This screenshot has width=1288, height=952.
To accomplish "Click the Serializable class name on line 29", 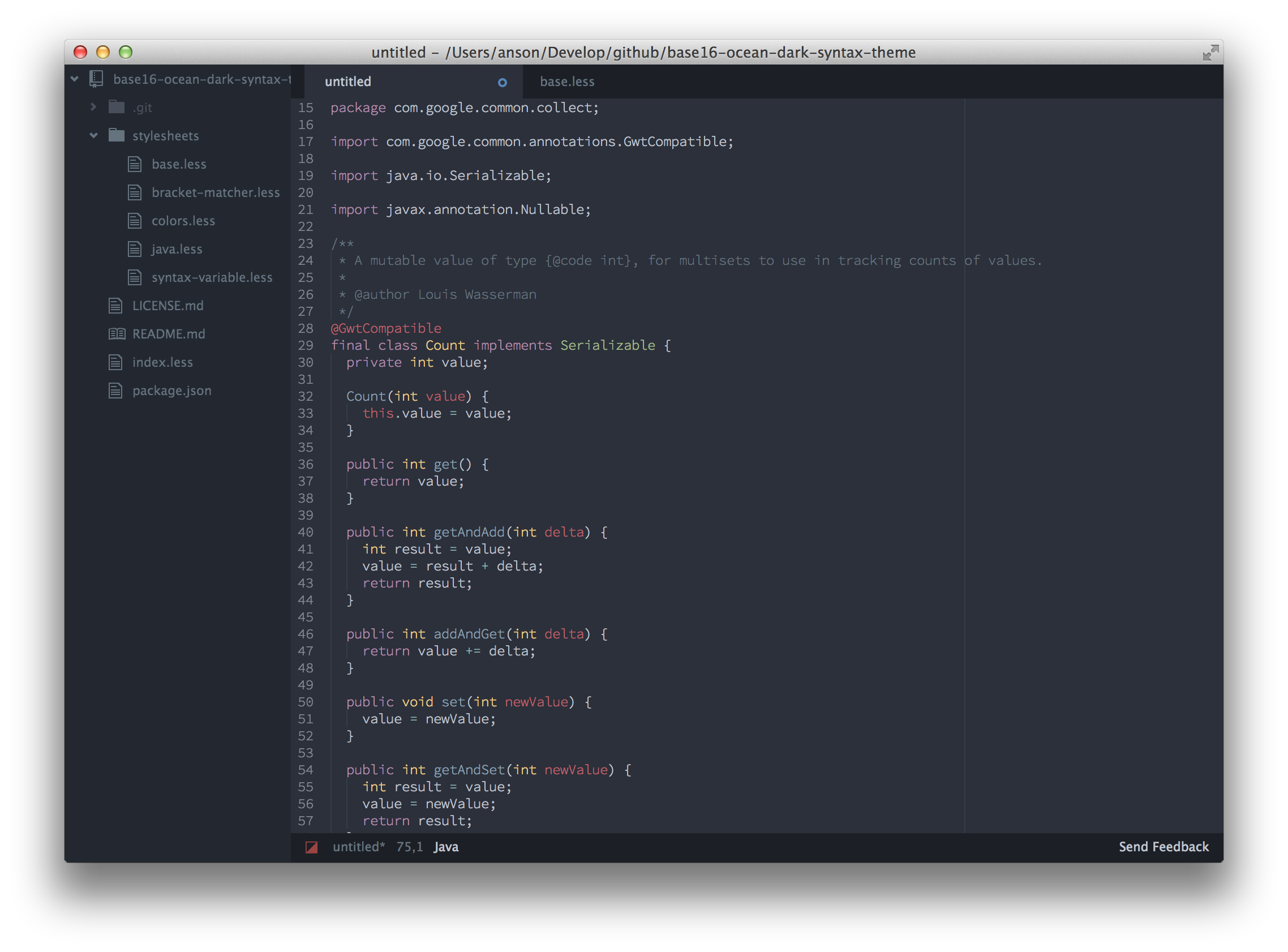I will coord(608,345).
